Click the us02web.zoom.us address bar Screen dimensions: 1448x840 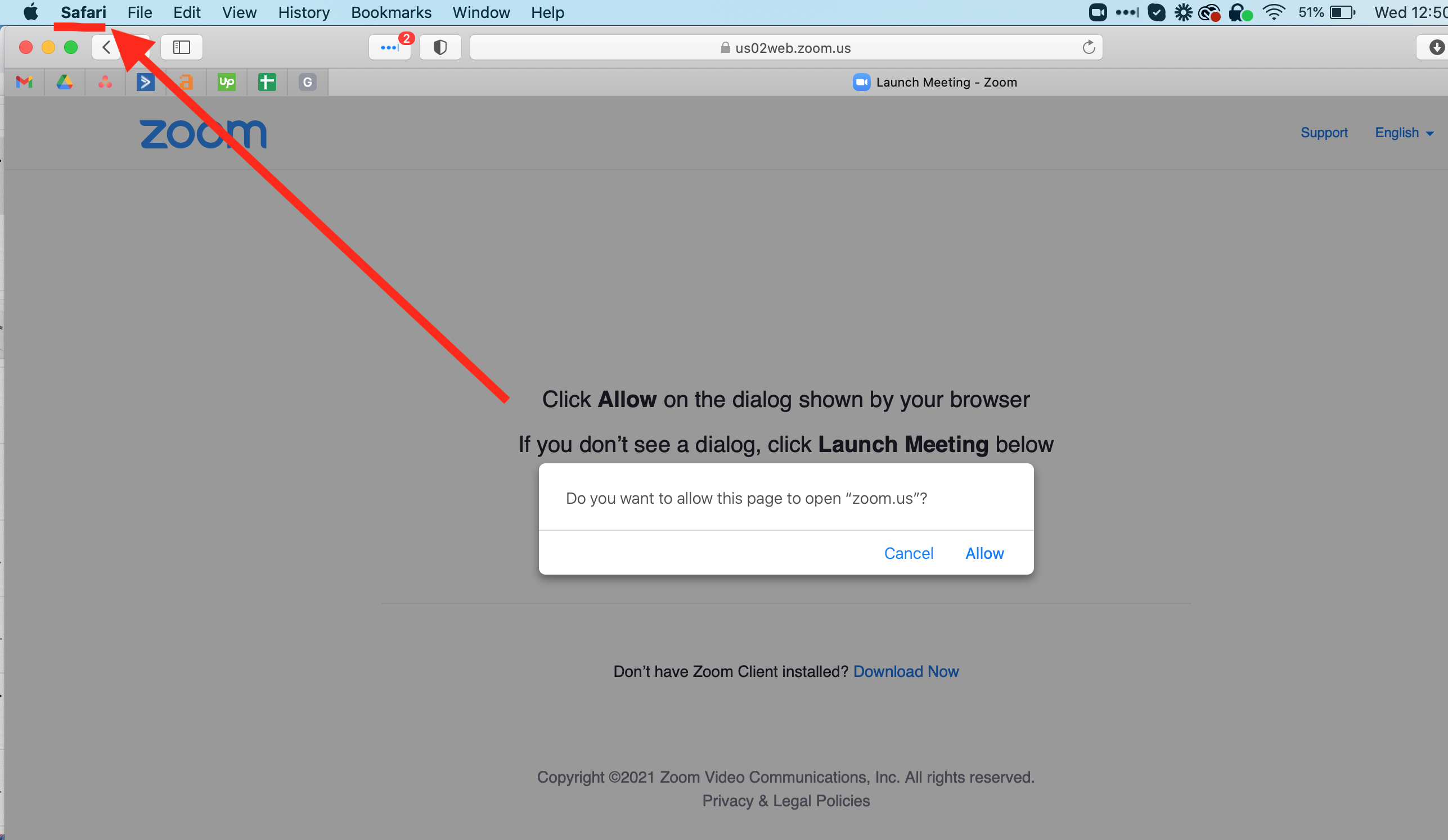pos(785,47)
